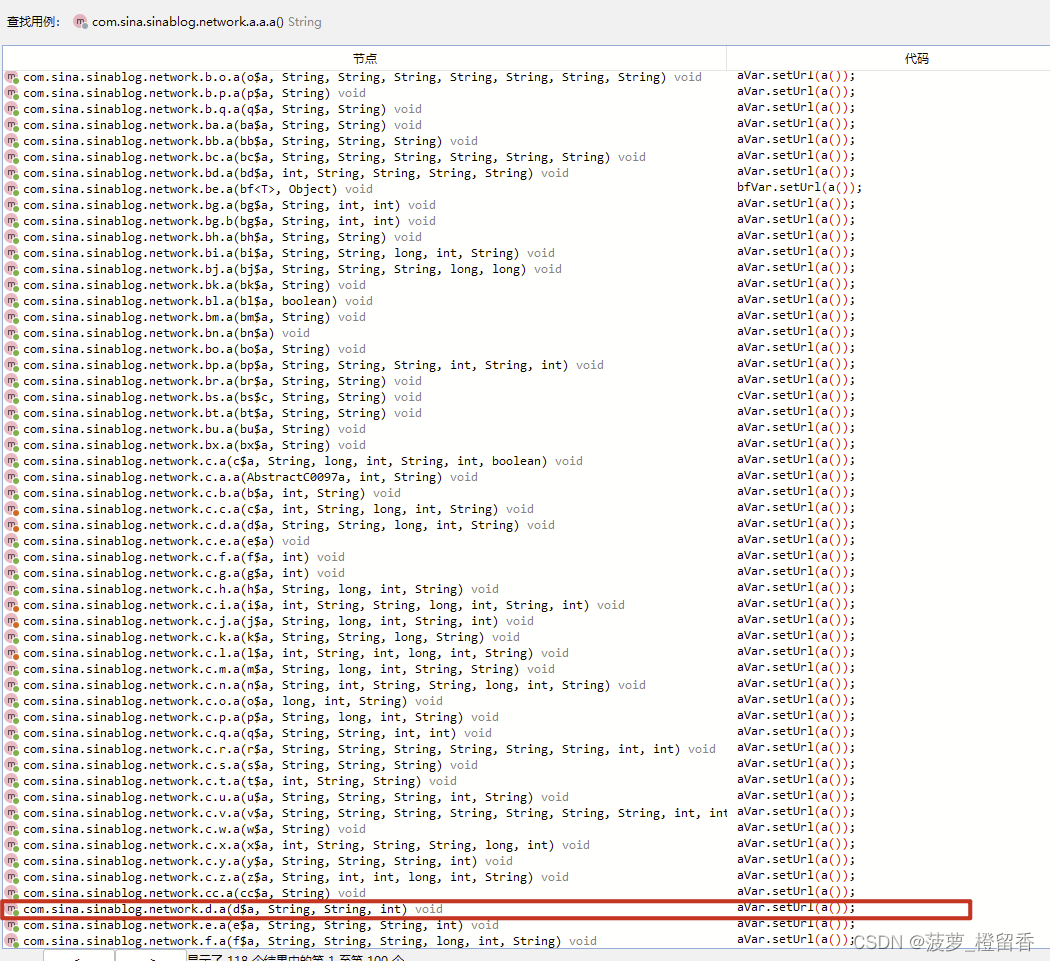The height and width of the screenshot is (961, 1050).
Task: Select the network.bt.a(bt$a, String, String) row
Action: click(526, 414)
